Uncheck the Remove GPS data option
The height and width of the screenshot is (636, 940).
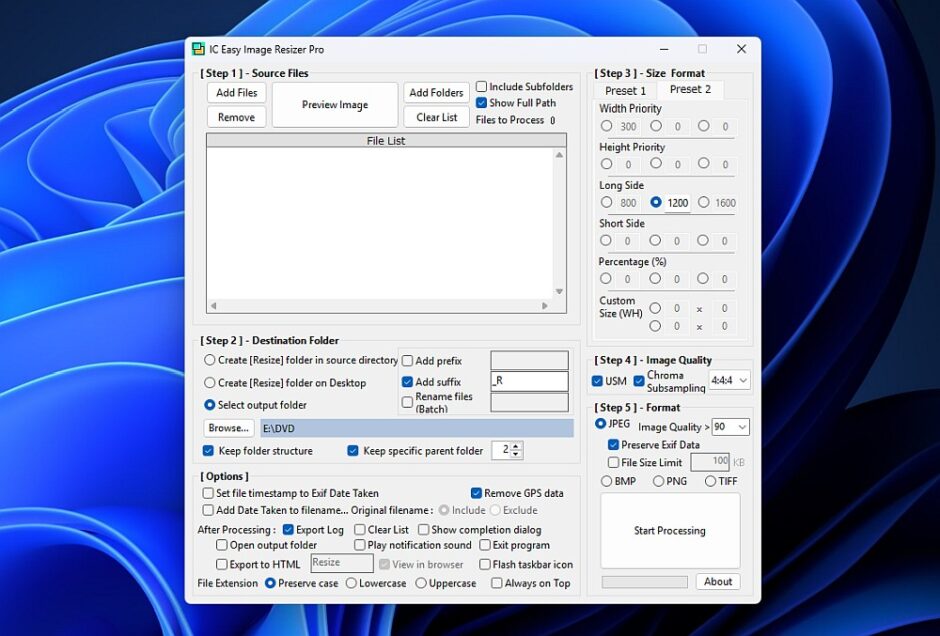click(477, 493)
